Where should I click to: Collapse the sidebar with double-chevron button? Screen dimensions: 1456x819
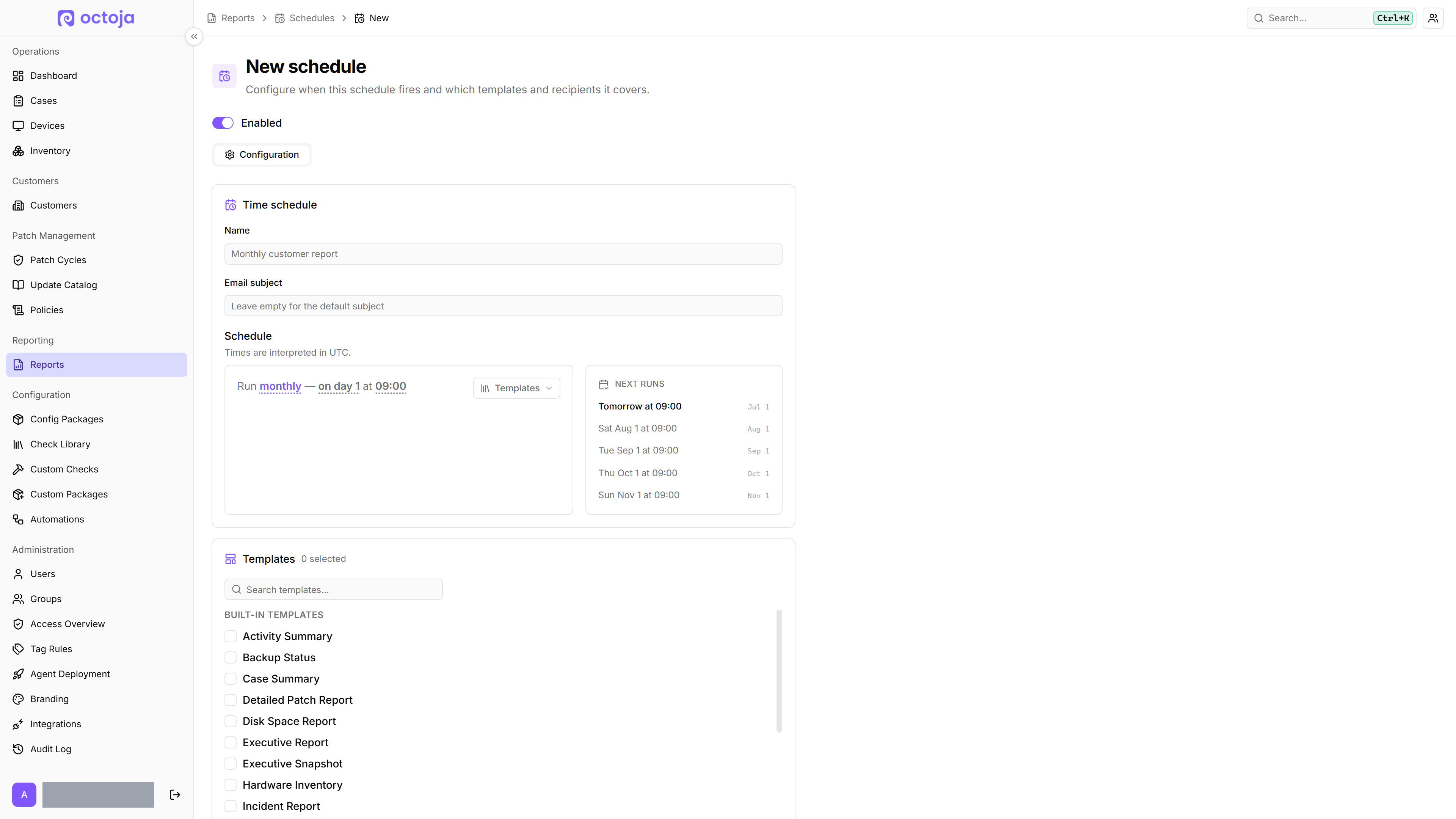coord(194,37)
